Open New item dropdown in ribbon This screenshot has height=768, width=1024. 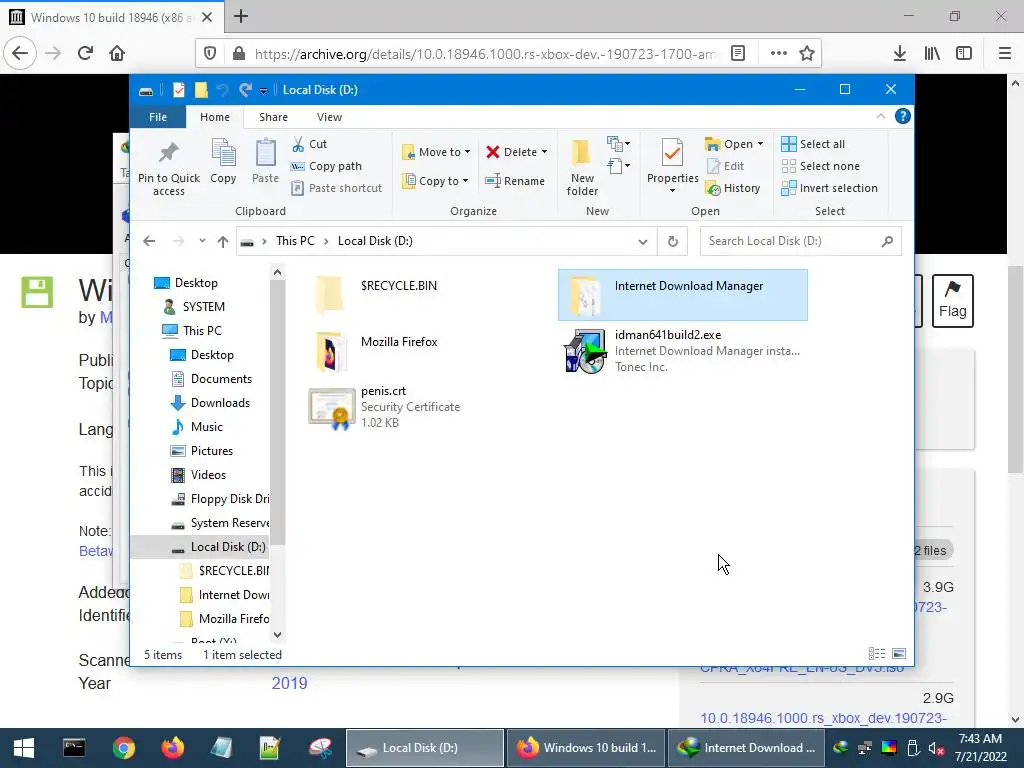pyautogui.click(x=618, y=144)
